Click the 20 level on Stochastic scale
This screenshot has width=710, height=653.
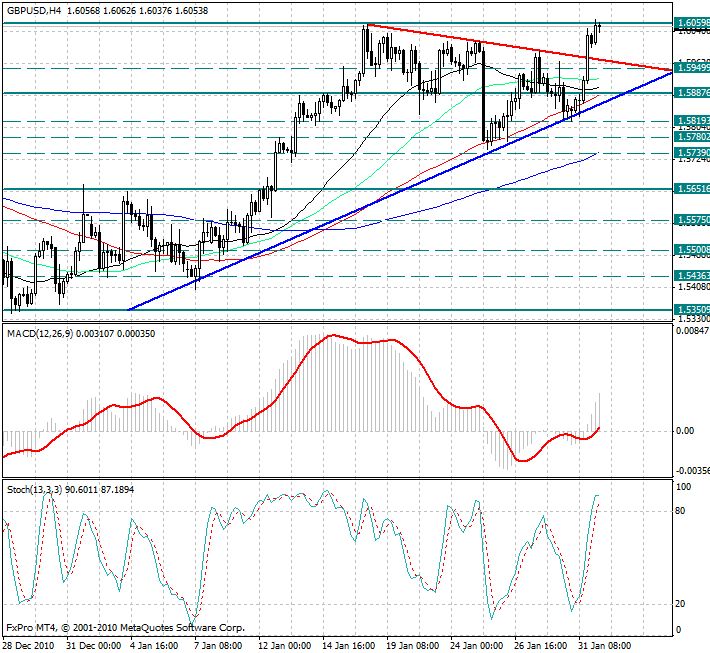680,604
